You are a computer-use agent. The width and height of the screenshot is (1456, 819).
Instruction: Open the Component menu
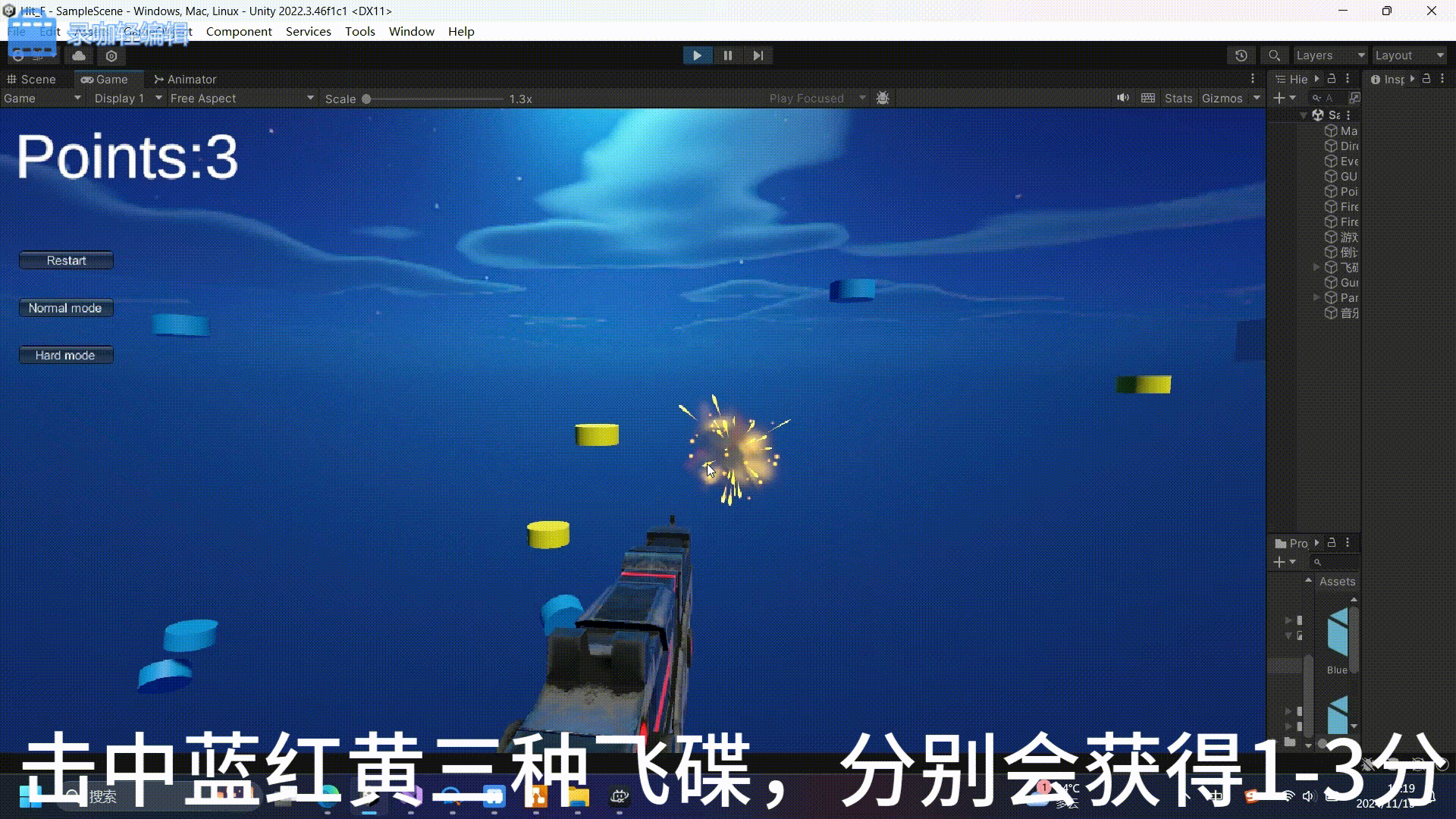pos(239,31)
